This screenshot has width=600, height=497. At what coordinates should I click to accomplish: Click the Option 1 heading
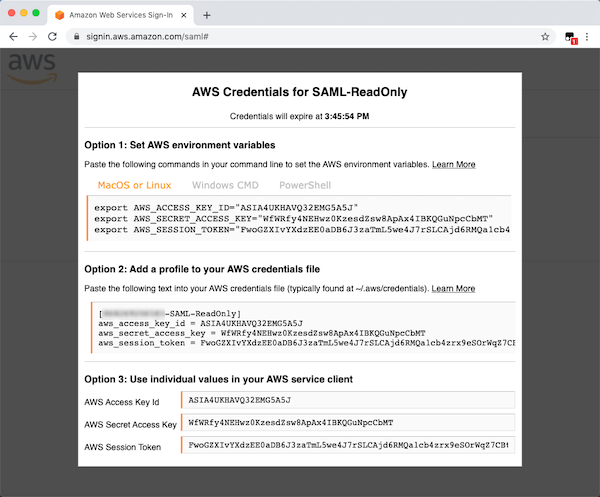coord(180,145)
